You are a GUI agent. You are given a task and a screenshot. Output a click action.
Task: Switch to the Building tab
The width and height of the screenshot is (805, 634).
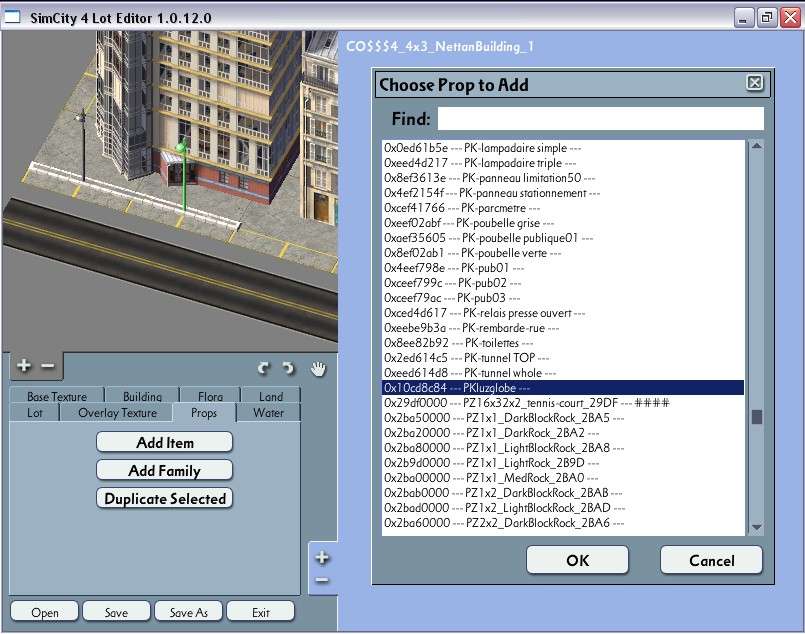tap(142, 396)
